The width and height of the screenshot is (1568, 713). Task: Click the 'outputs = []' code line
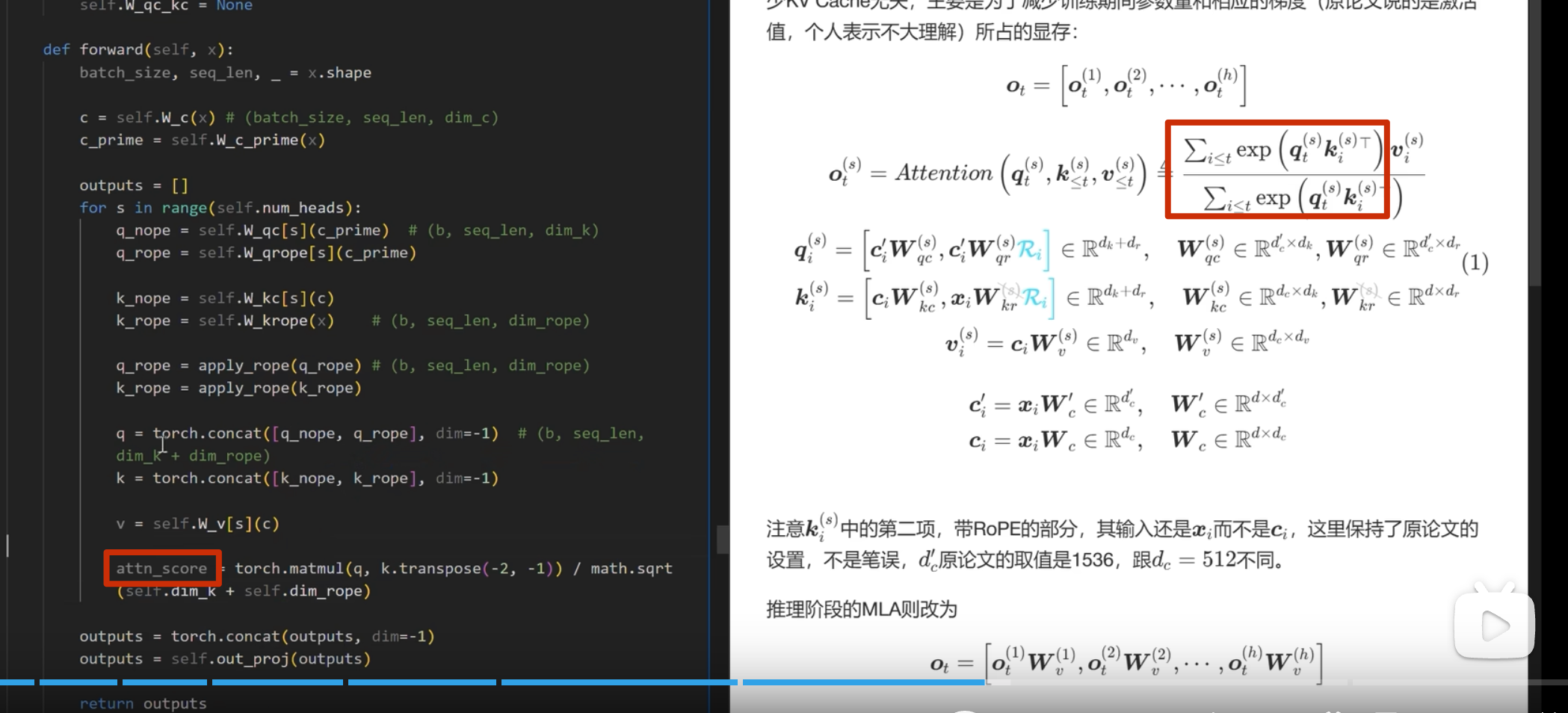click(134, 185)
